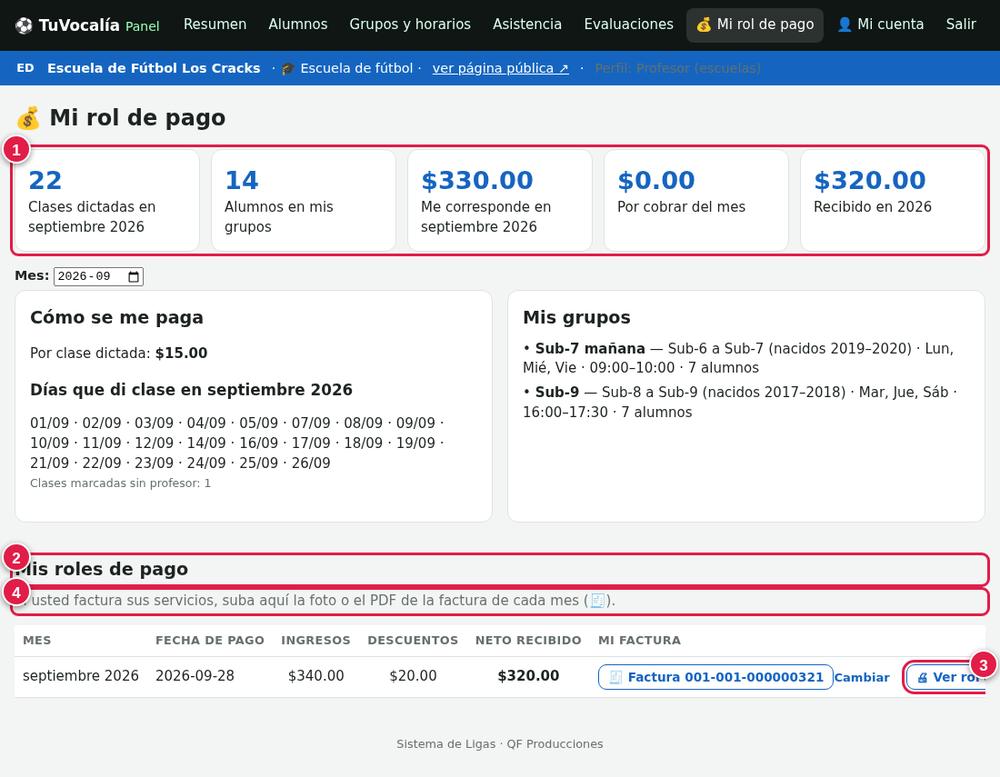Viewport: 1000px width, 777px height.
Task: Open the Resumen menu item
Action: [x=215, y=24]
